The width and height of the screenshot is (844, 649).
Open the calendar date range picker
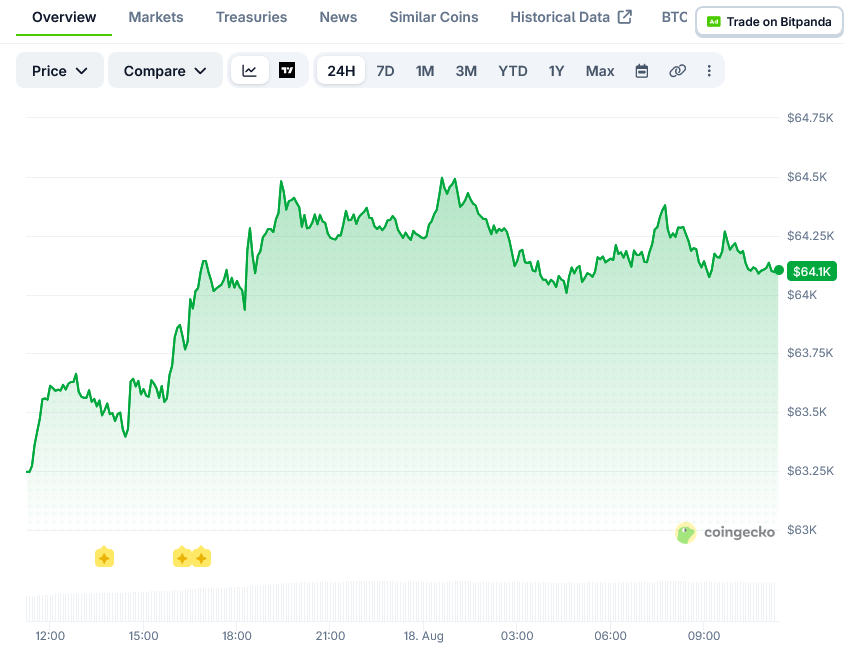coord(642,70)
